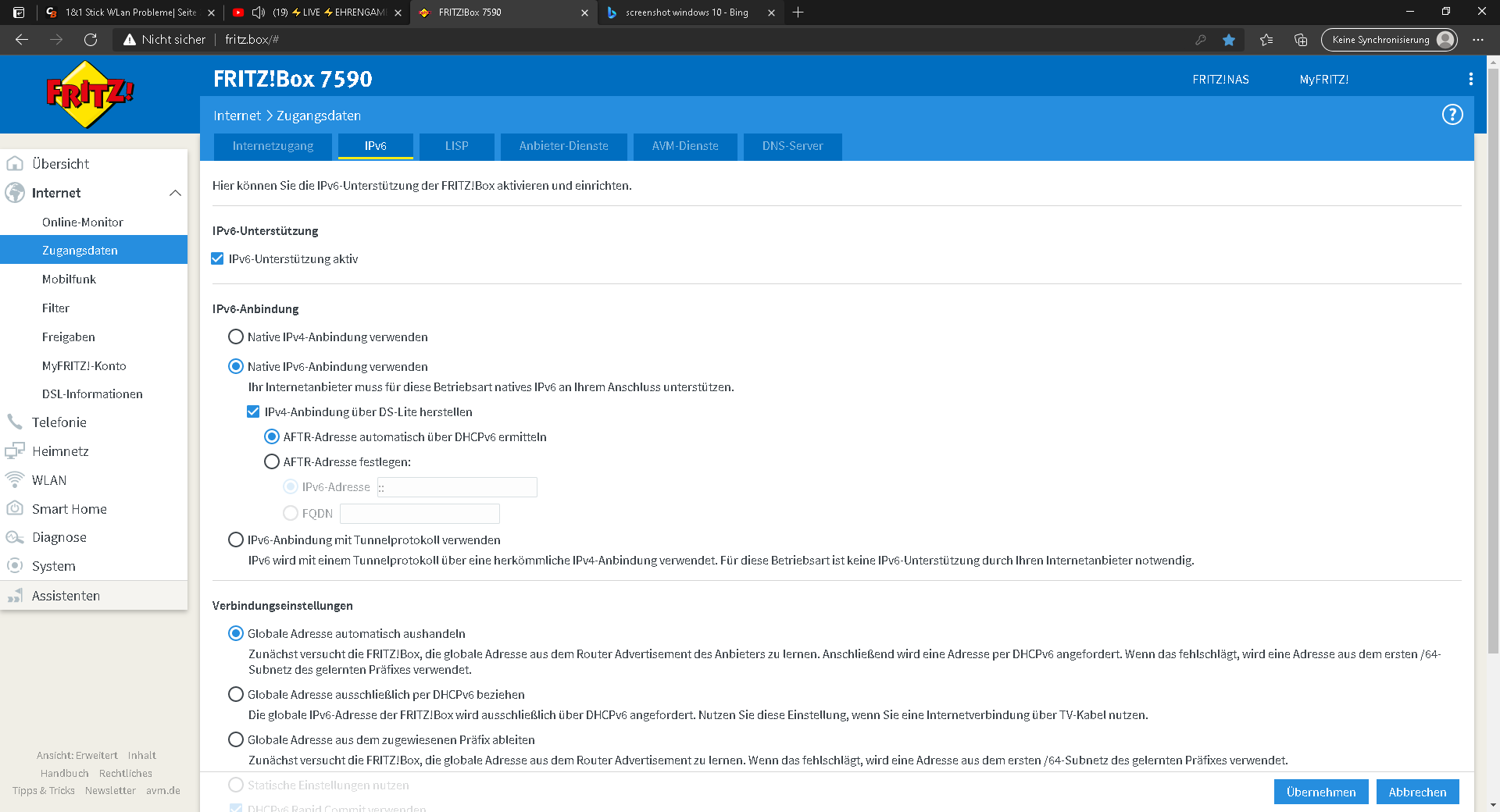Open the three-dot menu in FRITZ!Box header

pyautogui.click(x=1471, y=79)
